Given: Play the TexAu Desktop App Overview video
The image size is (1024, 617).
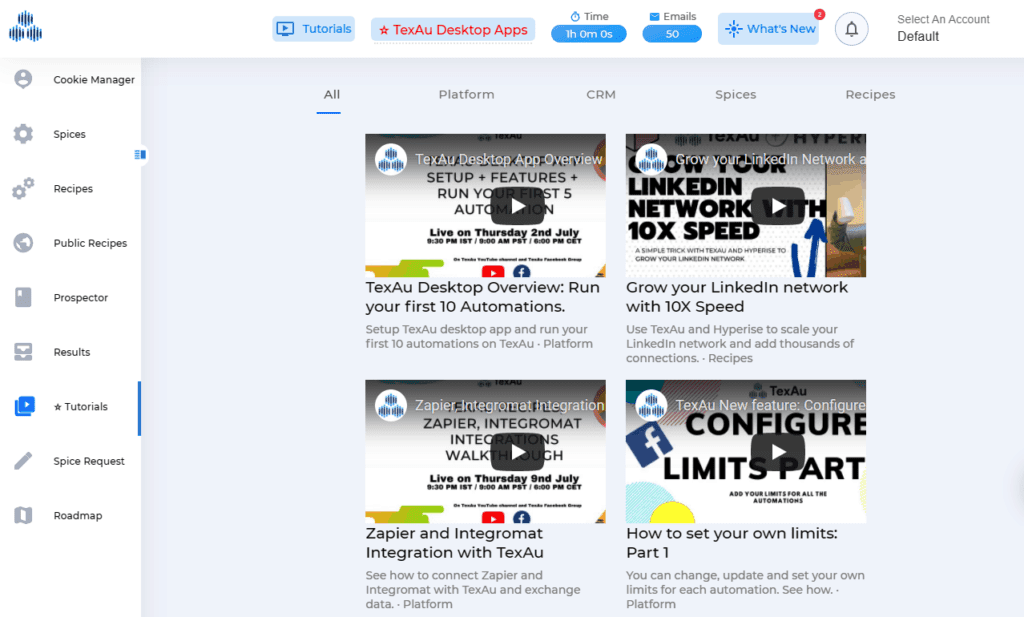Looking at the screenshot, I should pos(517,206).
